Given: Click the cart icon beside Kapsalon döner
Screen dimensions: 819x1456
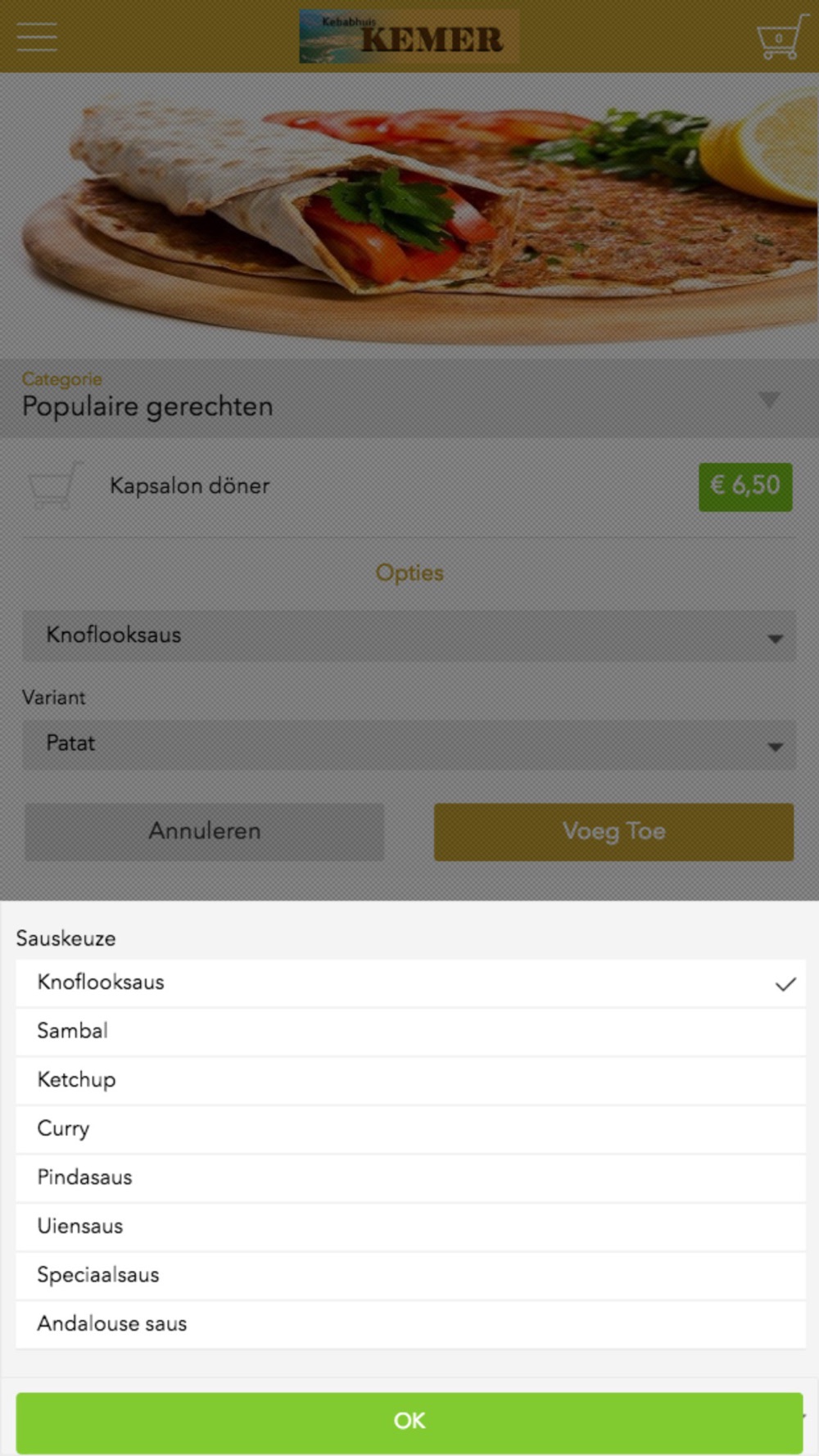Looking at the screenshot, I should [x=54, y=486].
